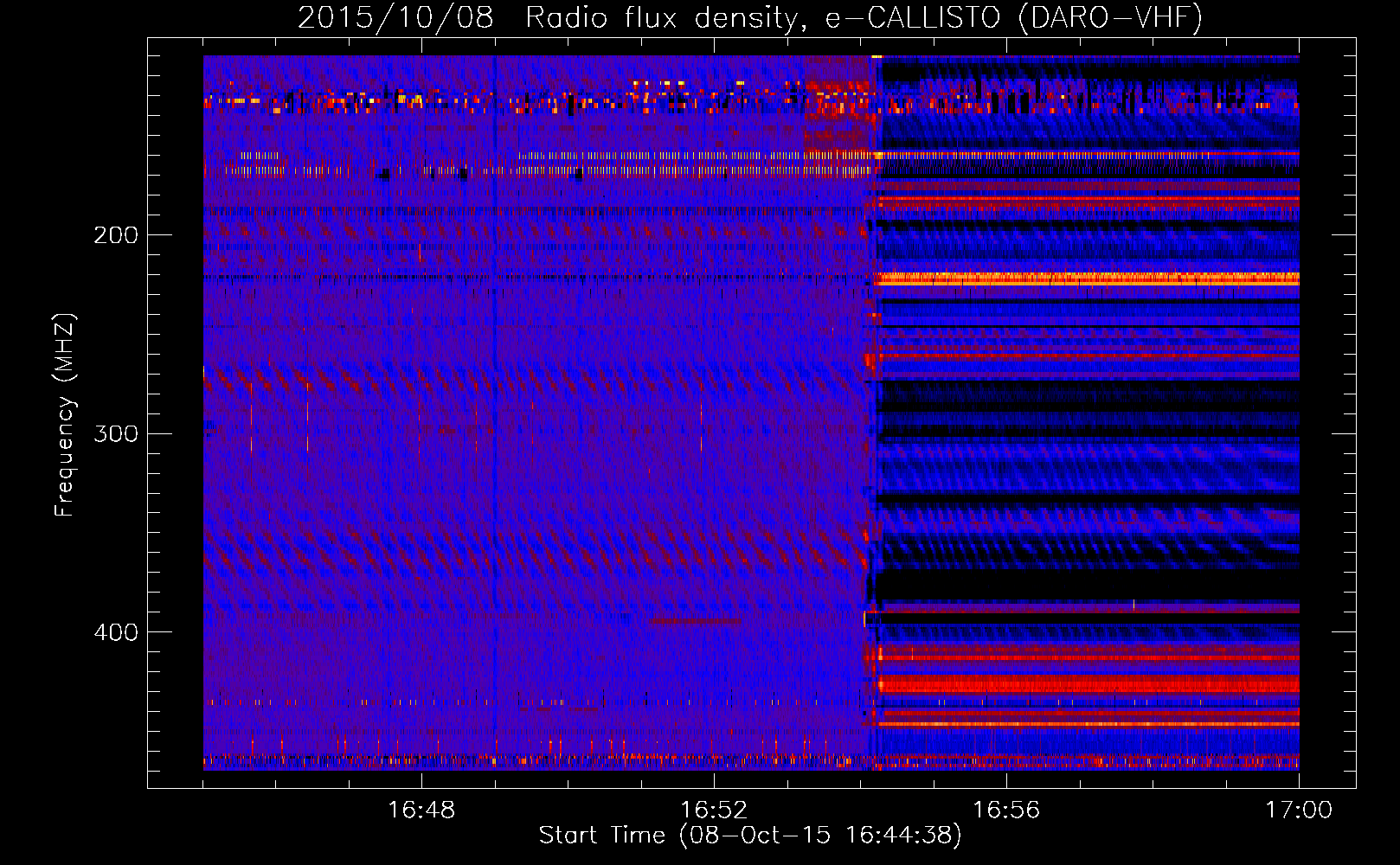Click the 16:52 time tick label
The image size is (1400, 865).
point(714,811)
